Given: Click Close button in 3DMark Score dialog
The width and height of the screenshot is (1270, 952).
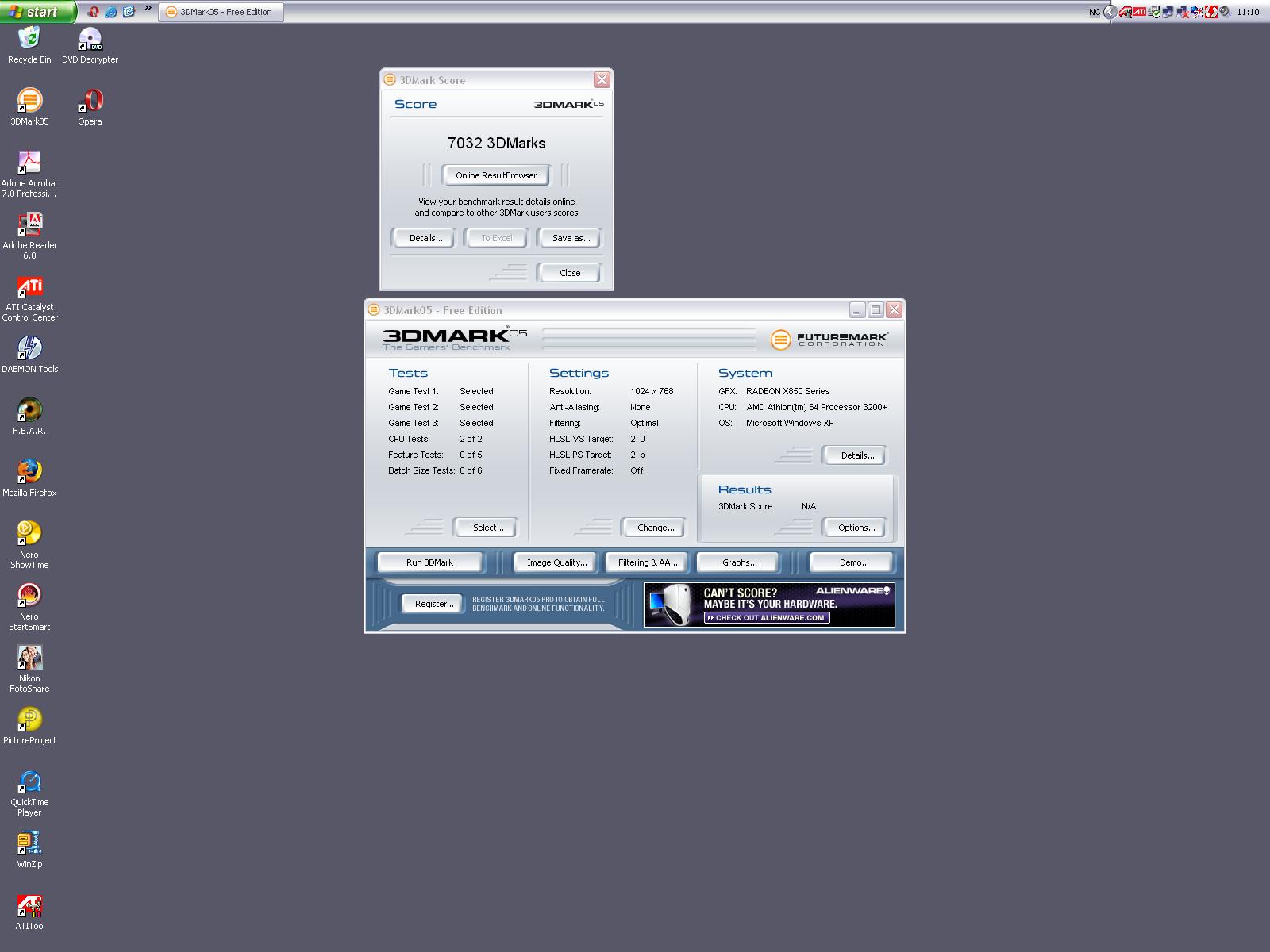Looking at the screenshot, I should [570, 273].
